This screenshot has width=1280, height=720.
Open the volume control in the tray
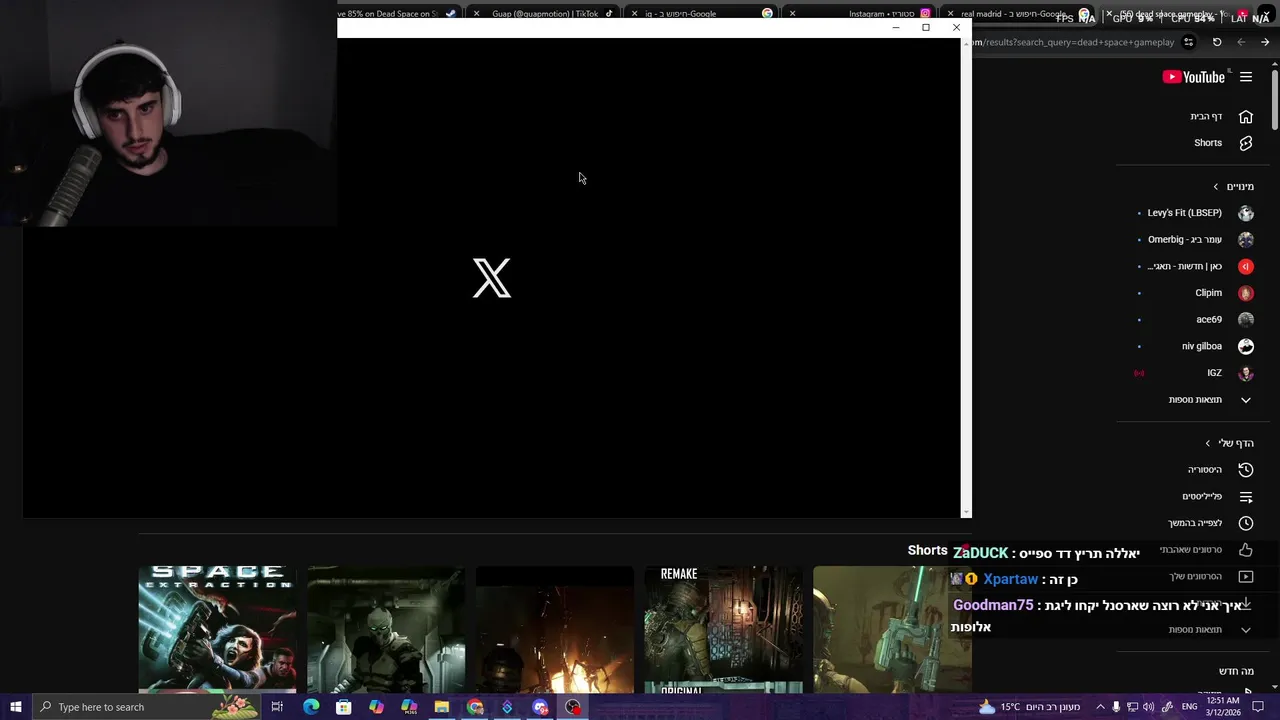1148,707
